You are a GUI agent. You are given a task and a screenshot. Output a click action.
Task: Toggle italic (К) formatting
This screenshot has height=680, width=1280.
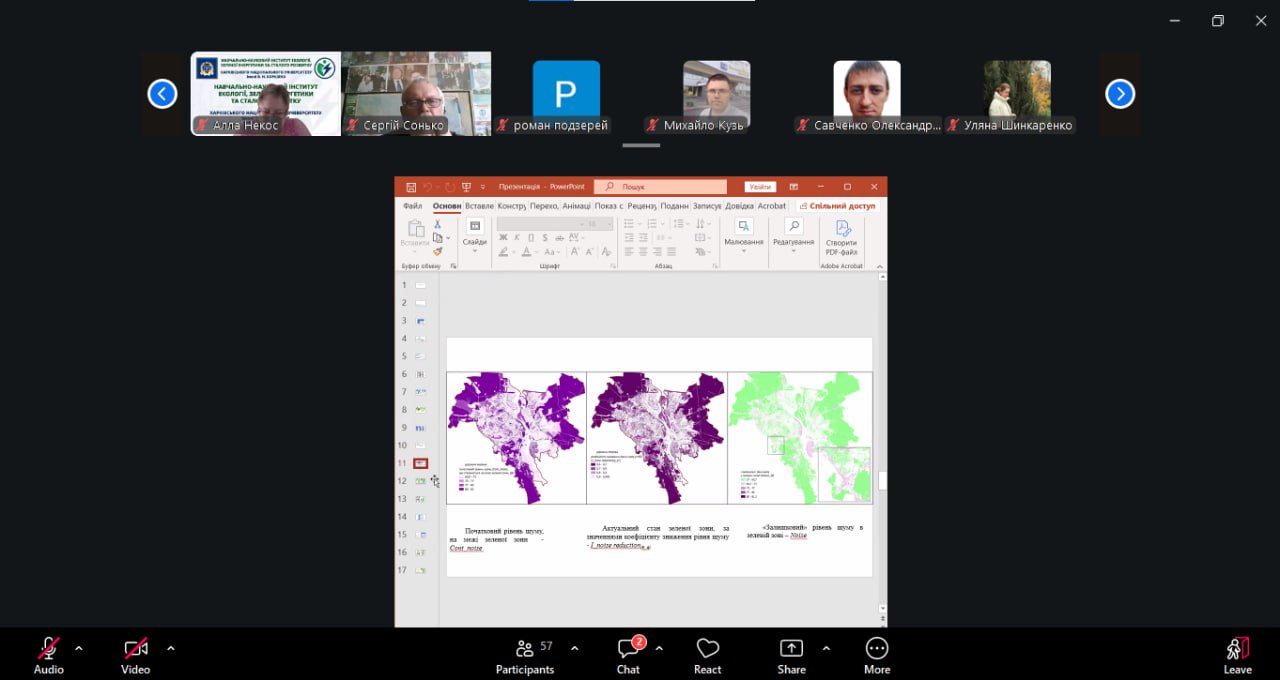pyautogui.click(x=517, y=237)
